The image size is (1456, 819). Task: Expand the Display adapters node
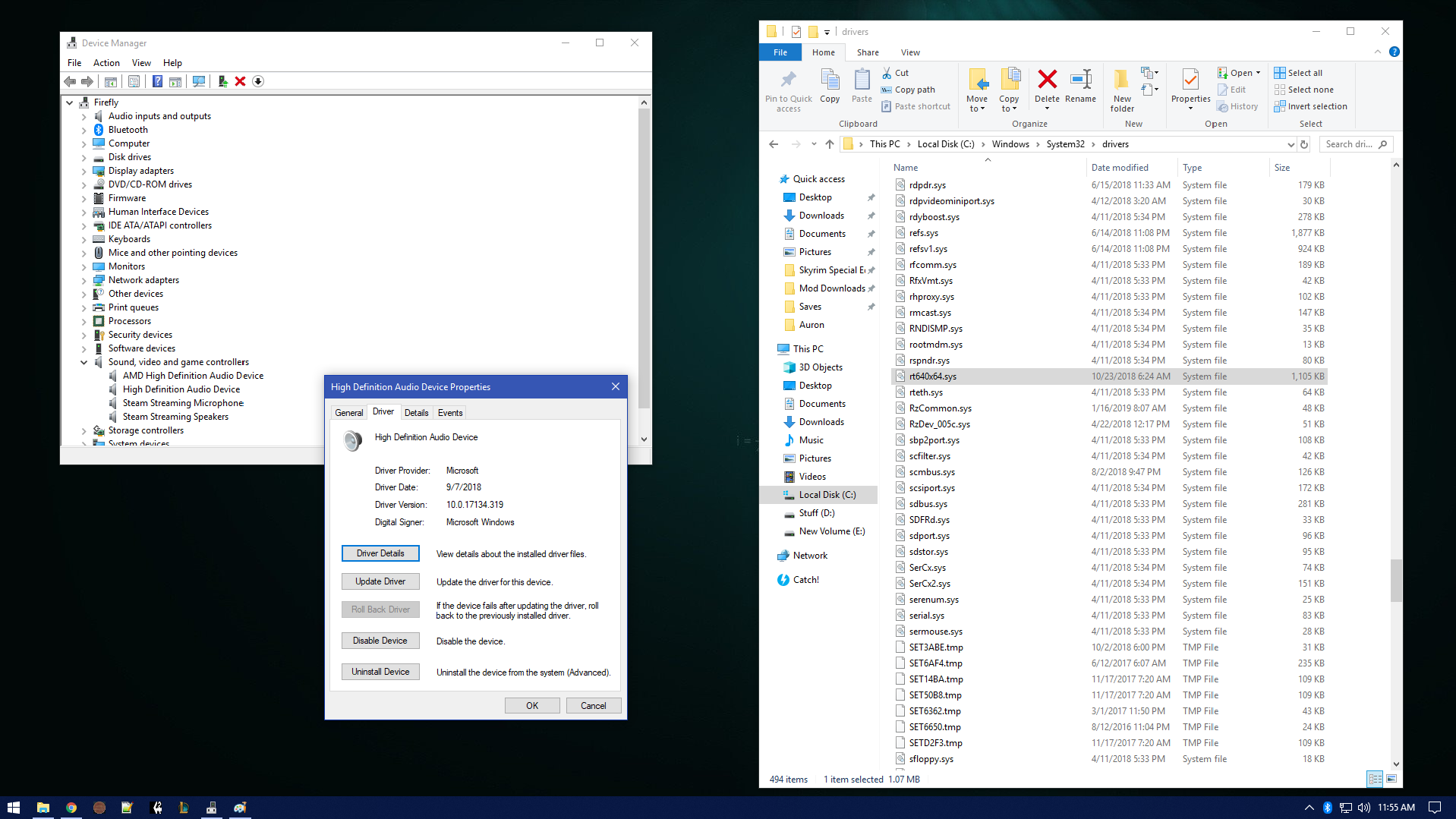[84, 172]
